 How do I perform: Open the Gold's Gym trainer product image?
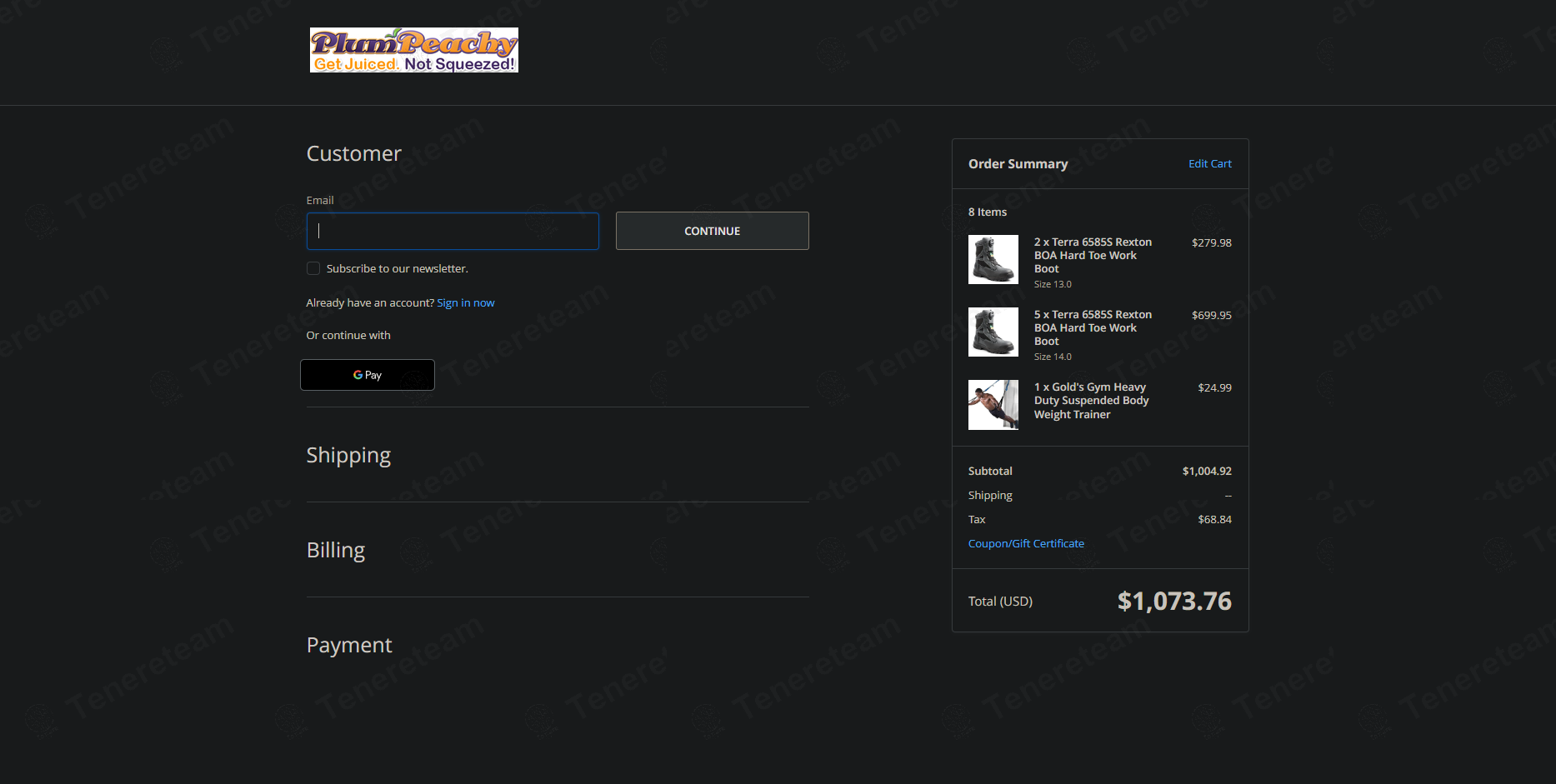coord(993,405)
